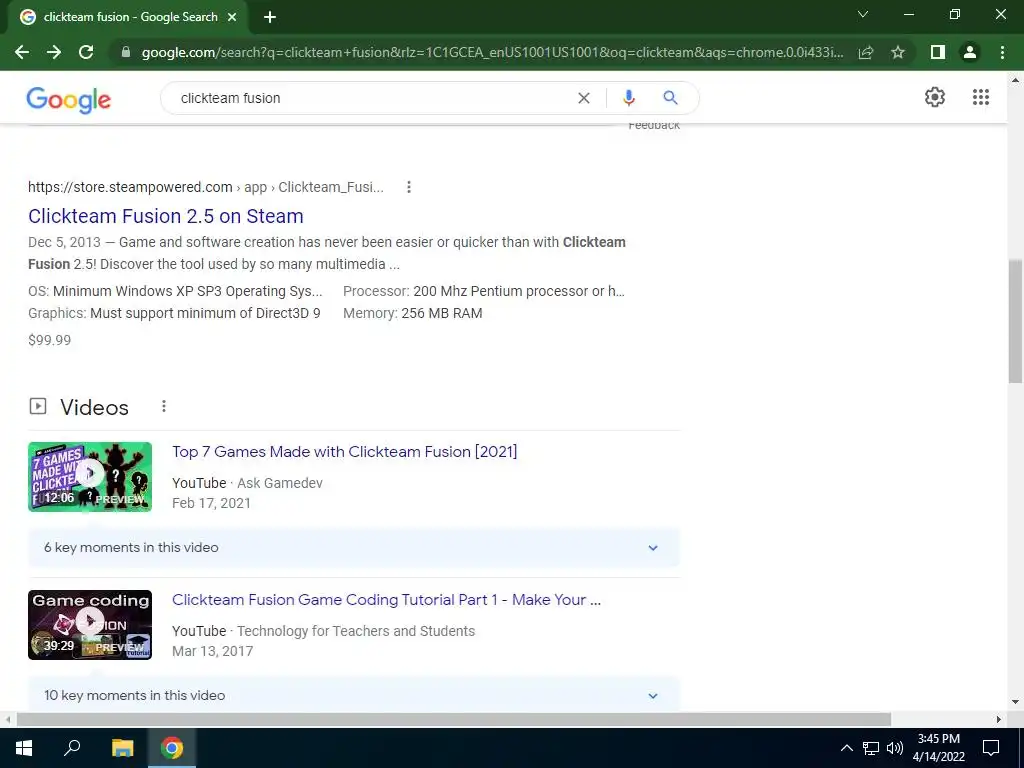Click the Videos section heading
Screen dimensions: 1024x768
(x=95, y=408)
